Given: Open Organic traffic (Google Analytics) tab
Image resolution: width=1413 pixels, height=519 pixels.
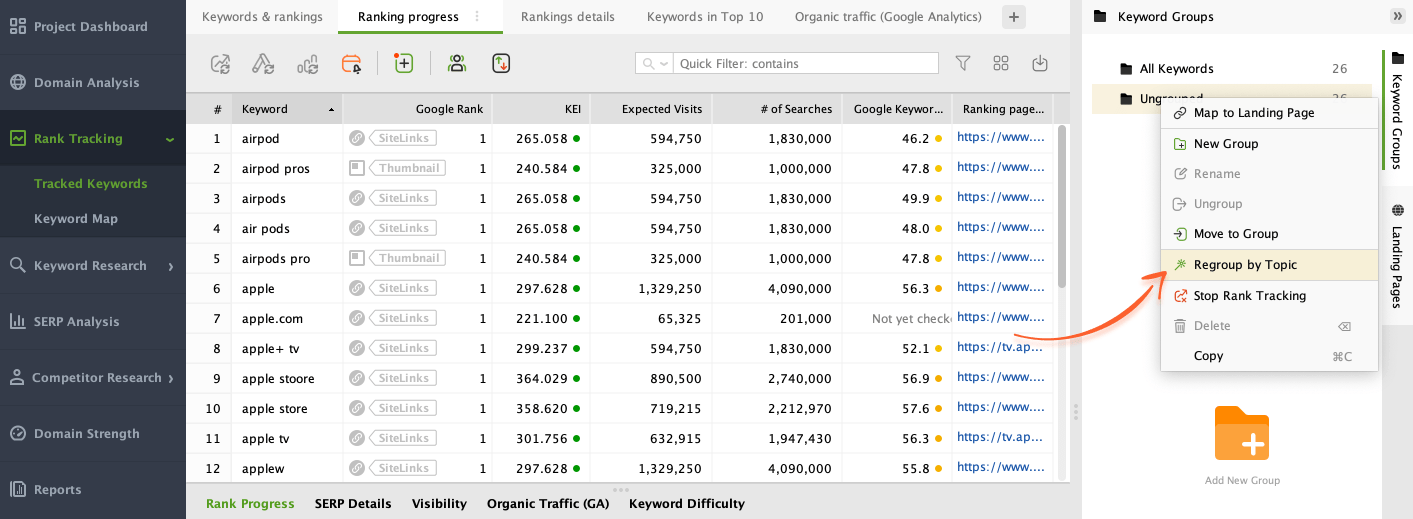Looking at the screenshot, I should coord(888,16).
